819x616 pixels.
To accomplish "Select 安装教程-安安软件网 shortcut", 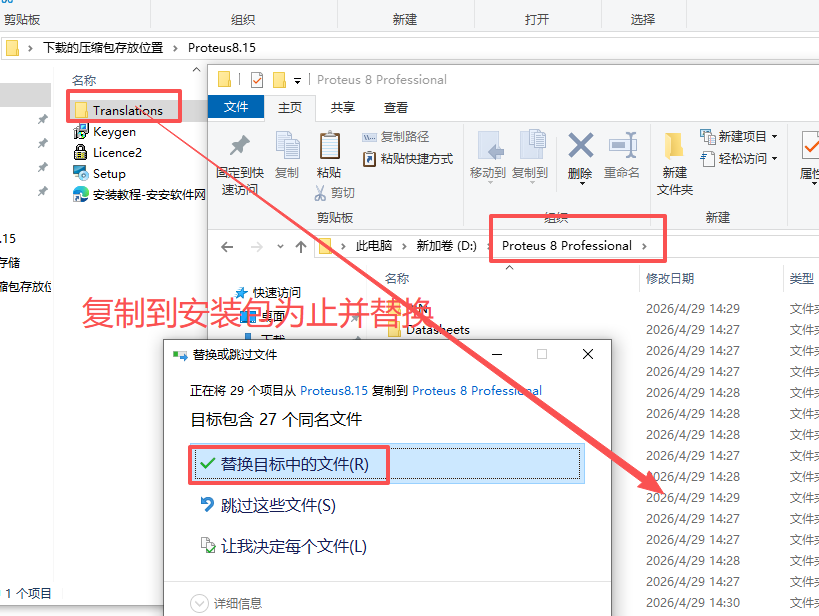I will point(139,194).
